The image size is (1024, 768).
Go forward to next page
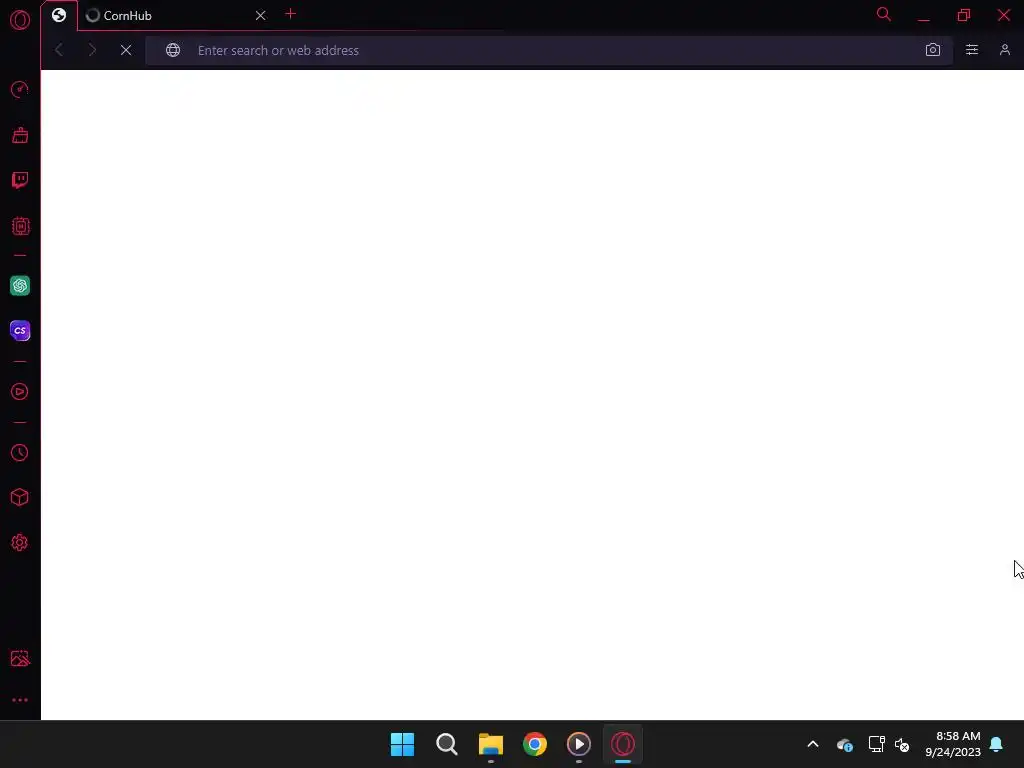click(x=92, y=50)
